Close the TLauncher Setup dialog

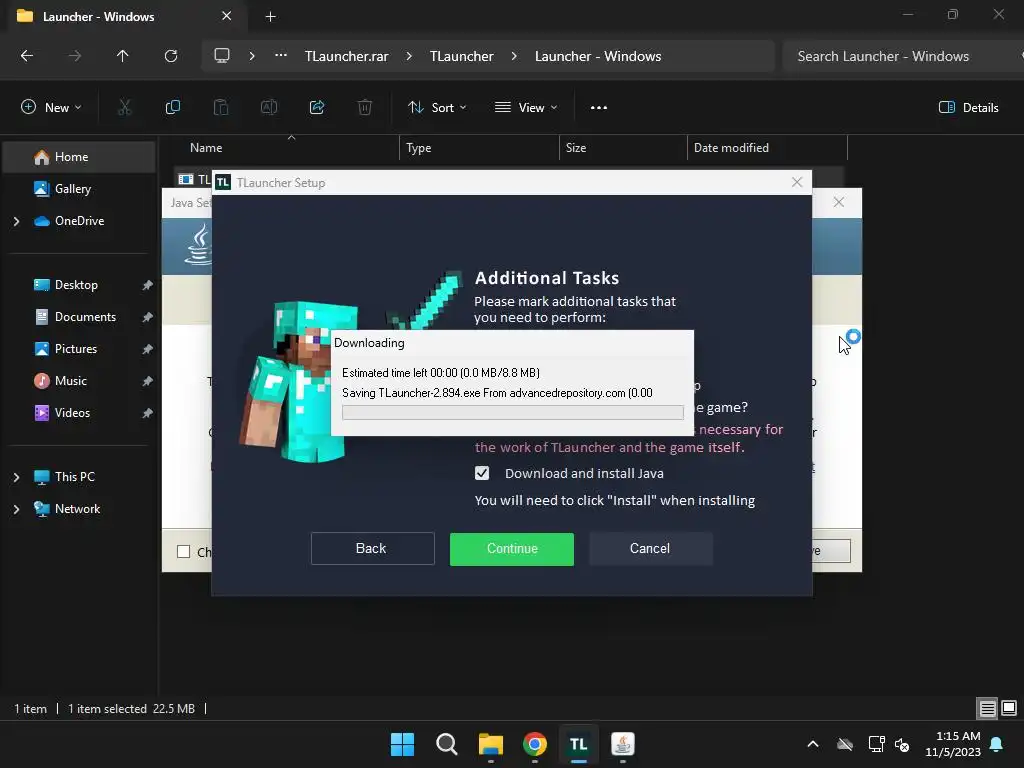pos(797,182)
